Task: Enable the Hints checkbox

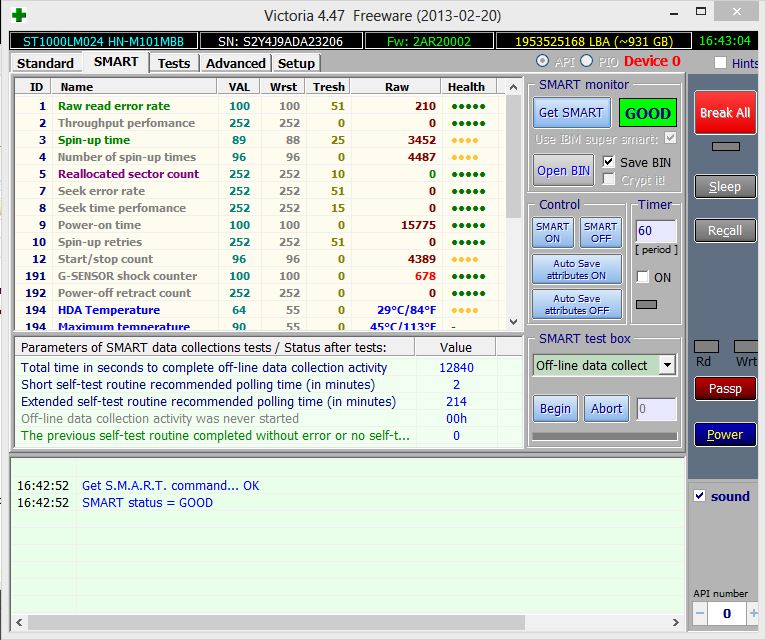Action: coord(720,63)
